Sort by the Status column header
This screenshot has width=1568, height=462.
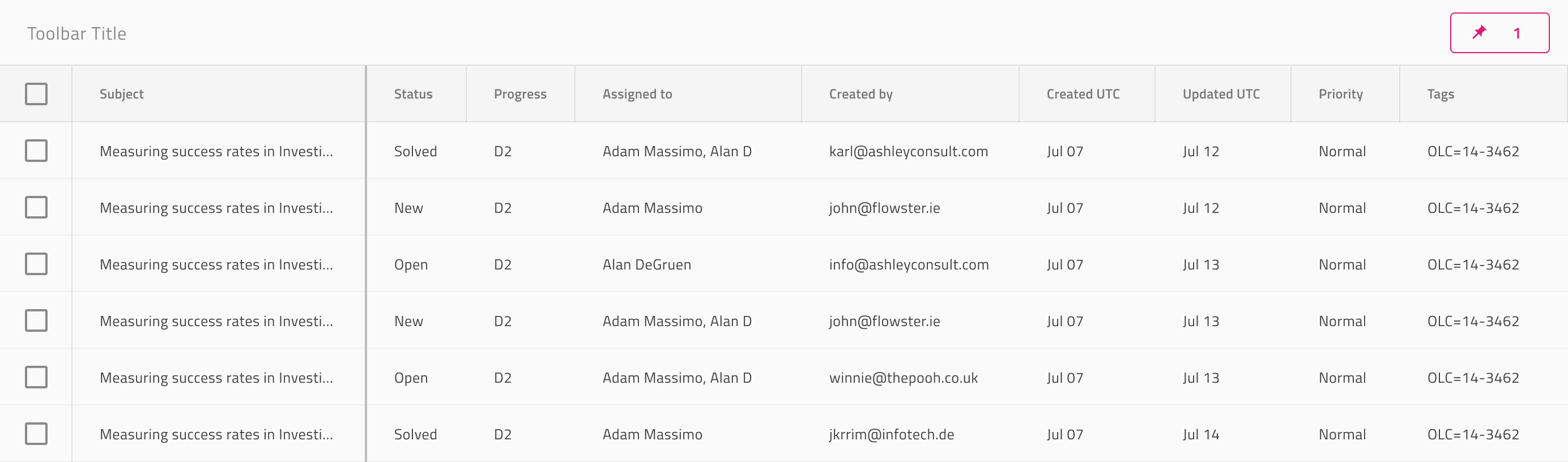[x=413, y=94]
